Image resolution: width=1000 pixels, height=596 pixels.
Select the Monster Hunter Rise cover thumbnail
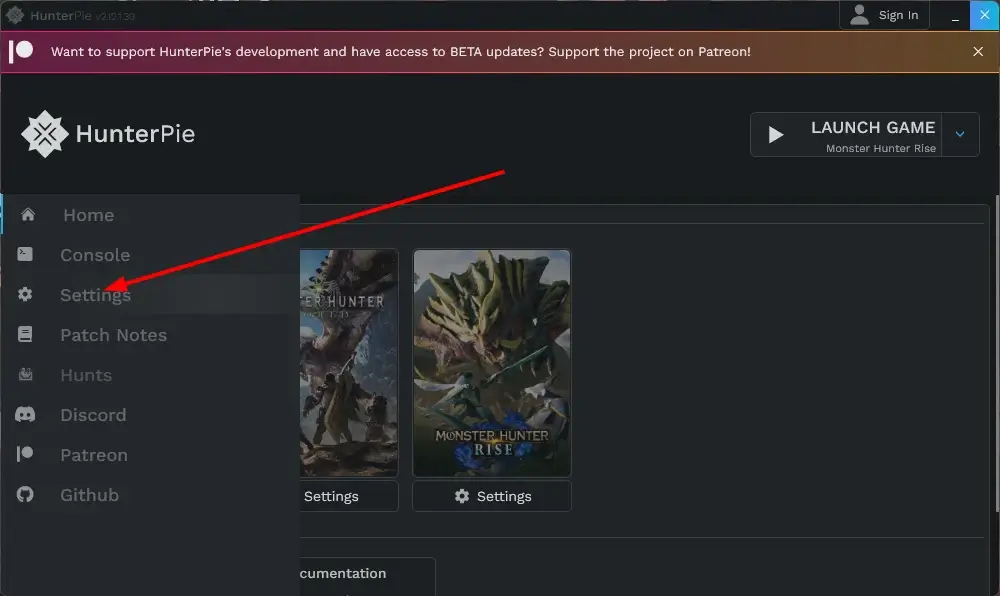[492, 363]
